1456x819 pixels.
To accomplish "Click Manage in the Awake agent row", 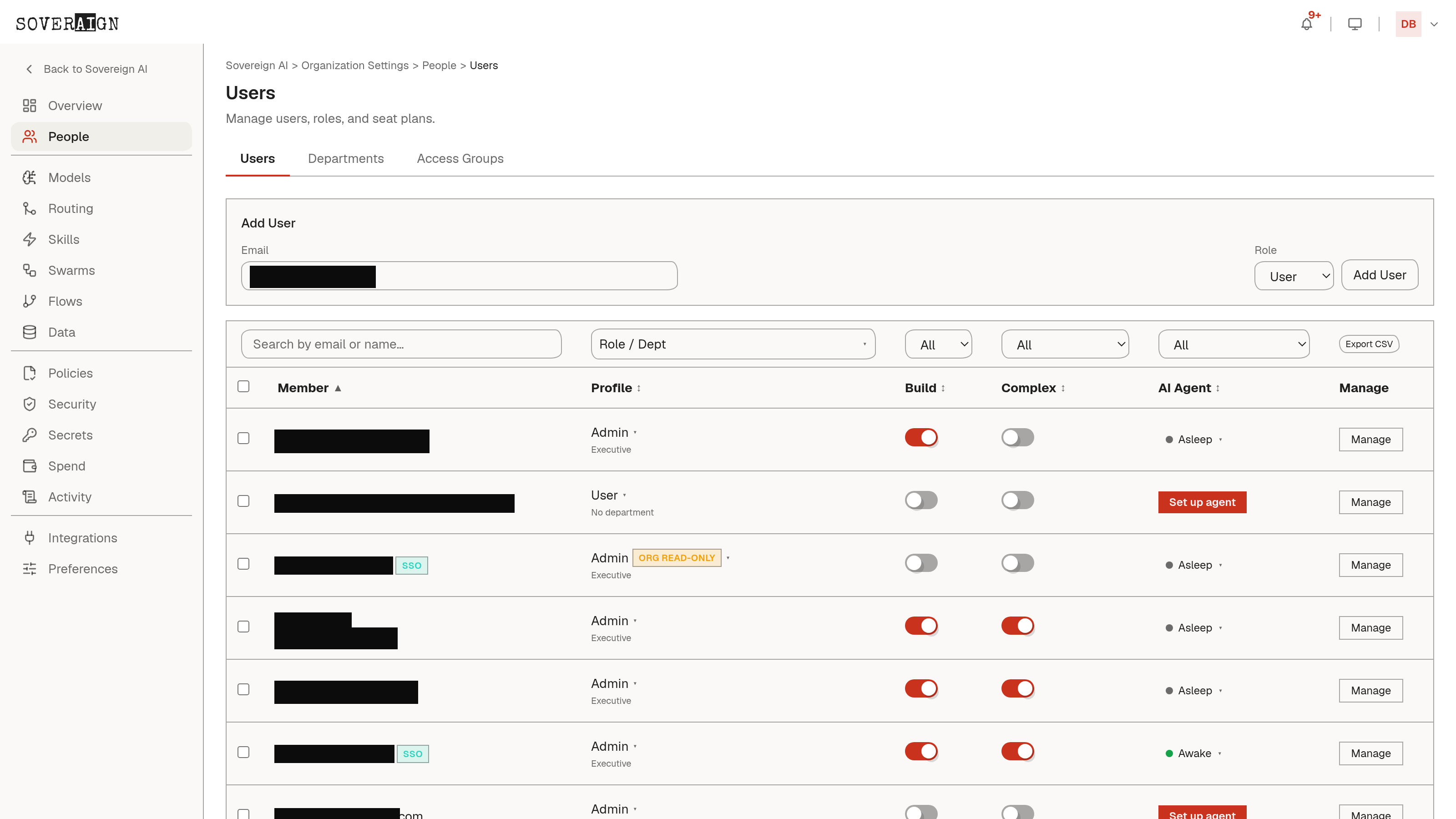I will [x=1370, y=753].
